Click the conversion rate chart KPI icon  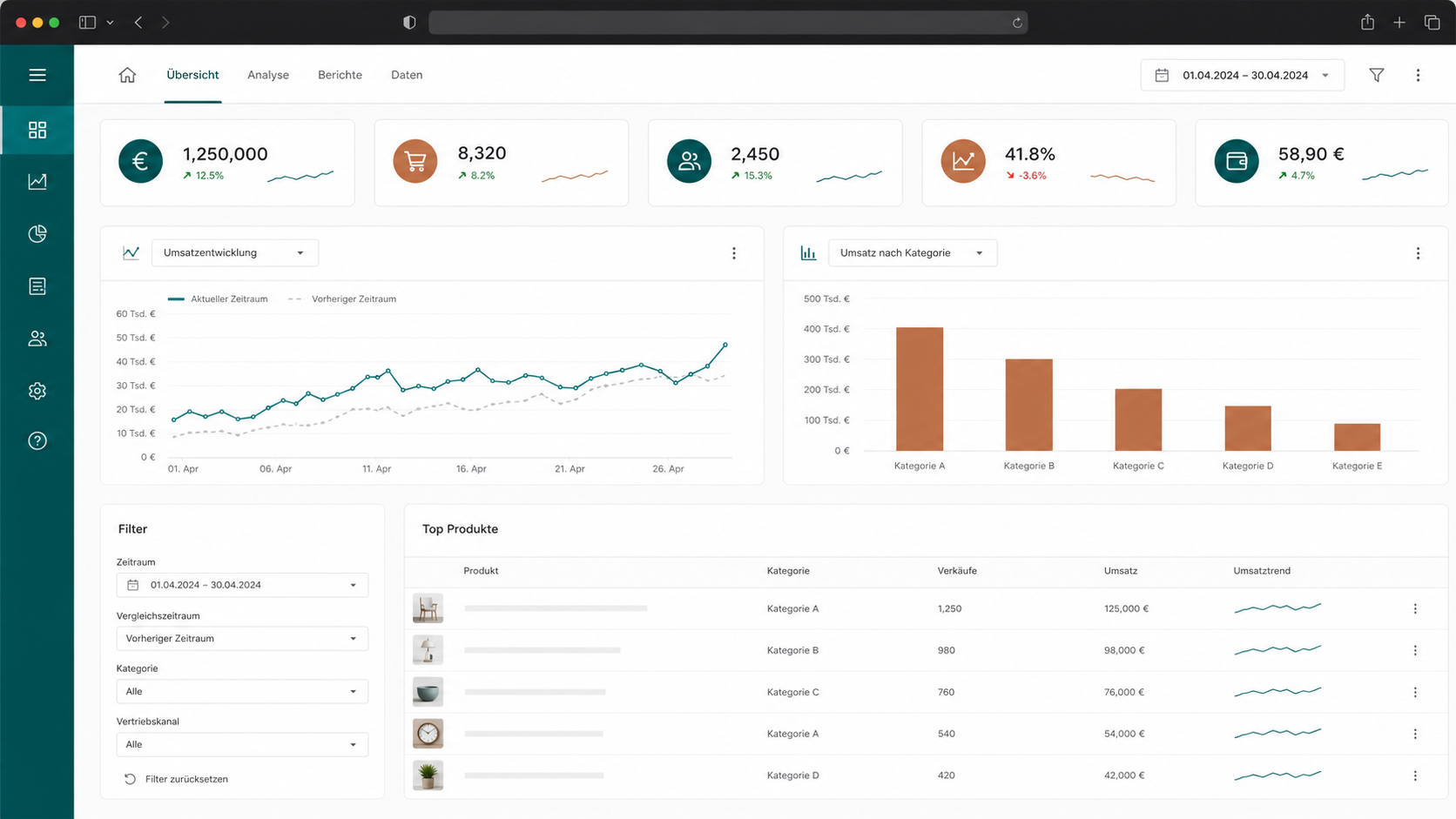[x=963, y=161]
